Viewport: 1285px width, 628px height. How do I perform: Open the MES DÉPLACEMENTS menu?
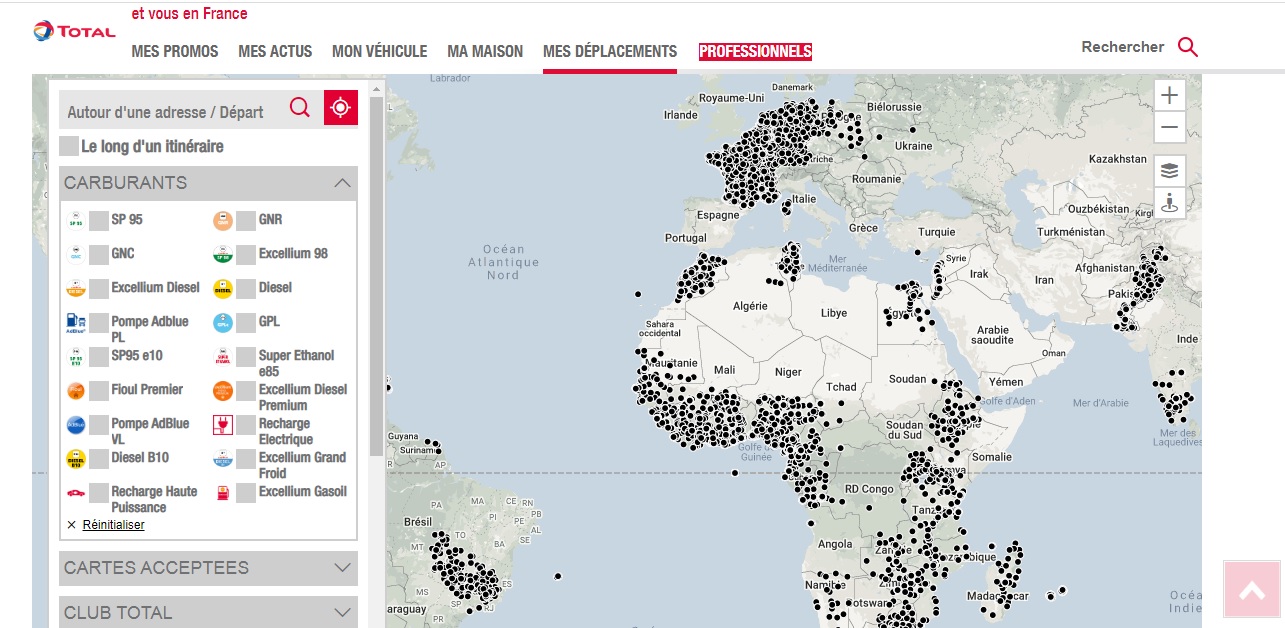click(x=610, y=52)
